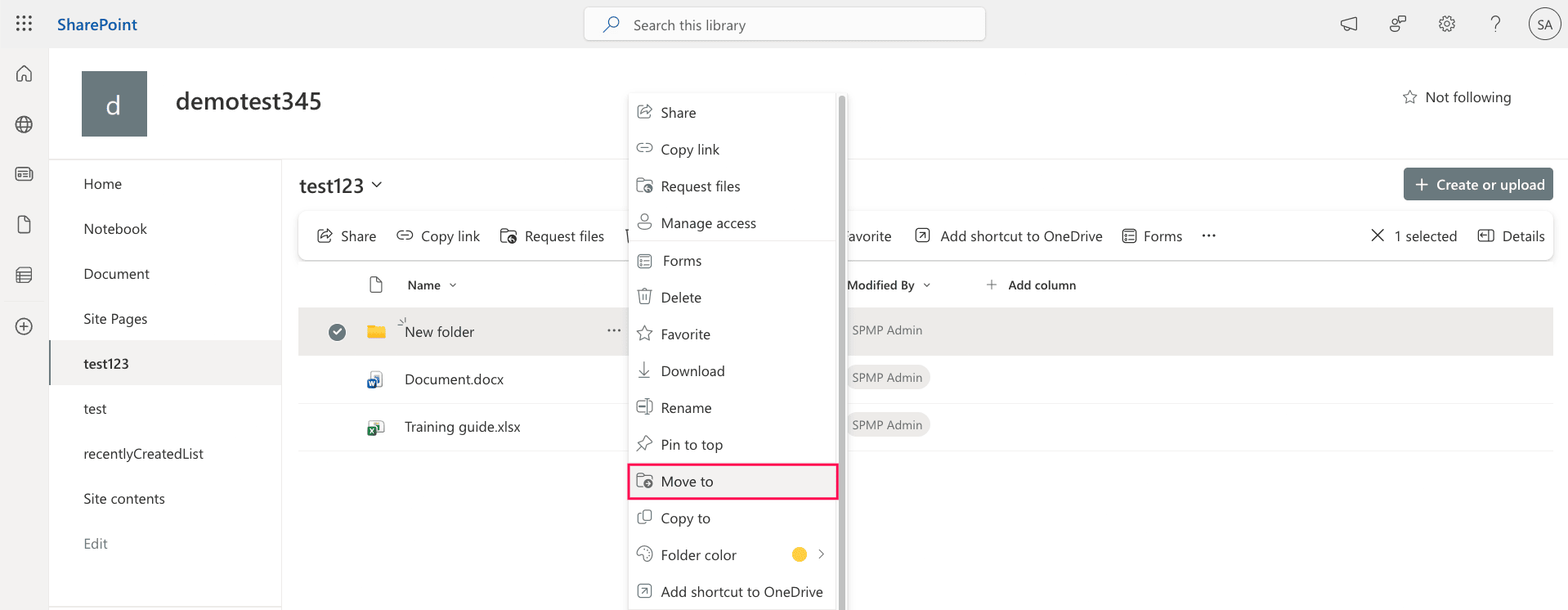Click the plus icon of Add column
This screenshot has width=1568, height=610.
(x=992, y=285)
